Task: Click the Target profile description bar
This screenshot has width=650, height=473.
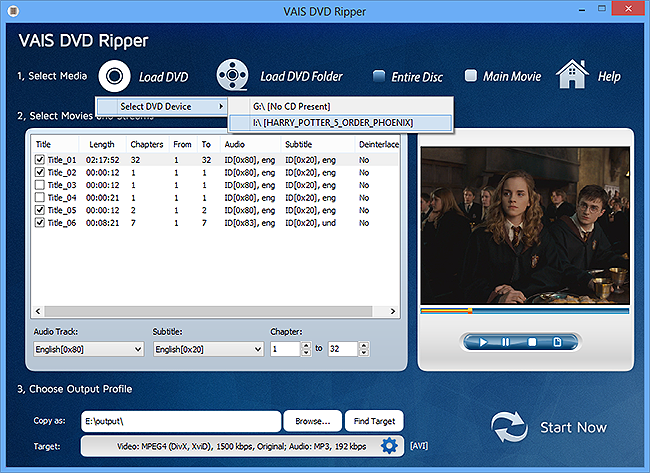Action: coord(242,446)
